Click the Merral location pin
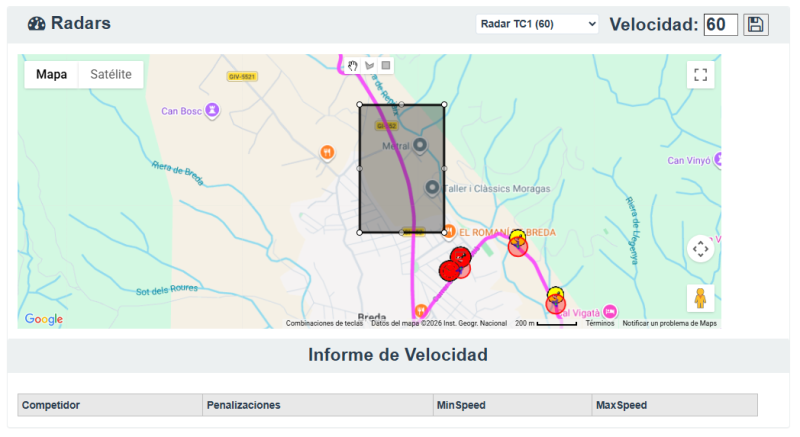 point(421,146)
